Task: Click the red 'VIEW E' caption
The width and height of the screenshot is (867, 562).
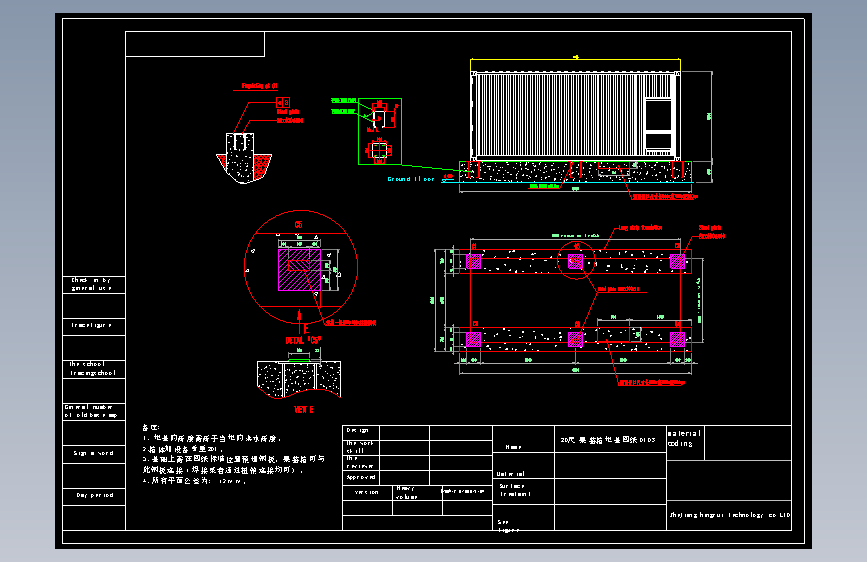Action: coord(304,410)
